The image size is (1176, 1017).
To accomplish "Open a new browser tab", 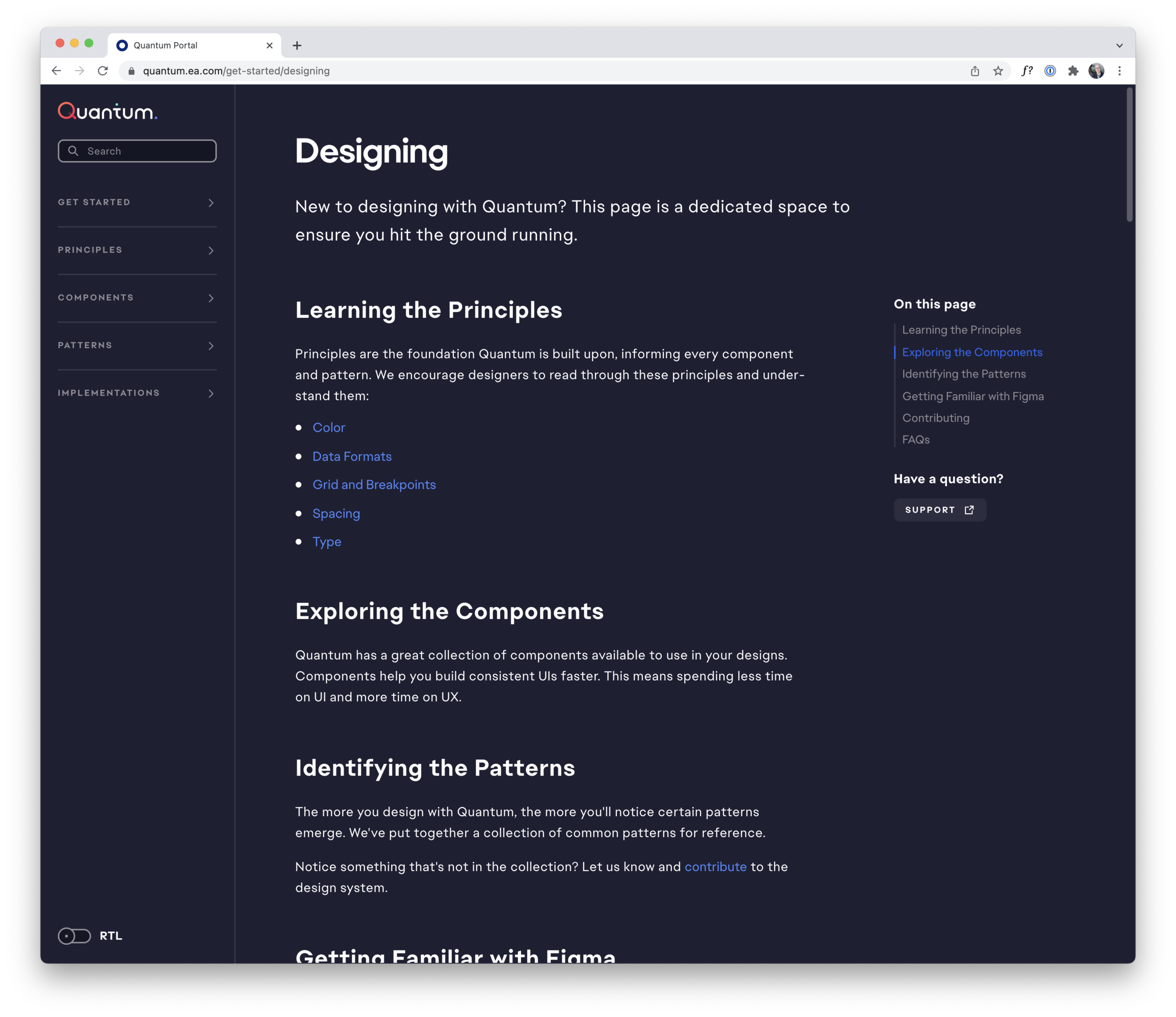I will pos(297,46).
